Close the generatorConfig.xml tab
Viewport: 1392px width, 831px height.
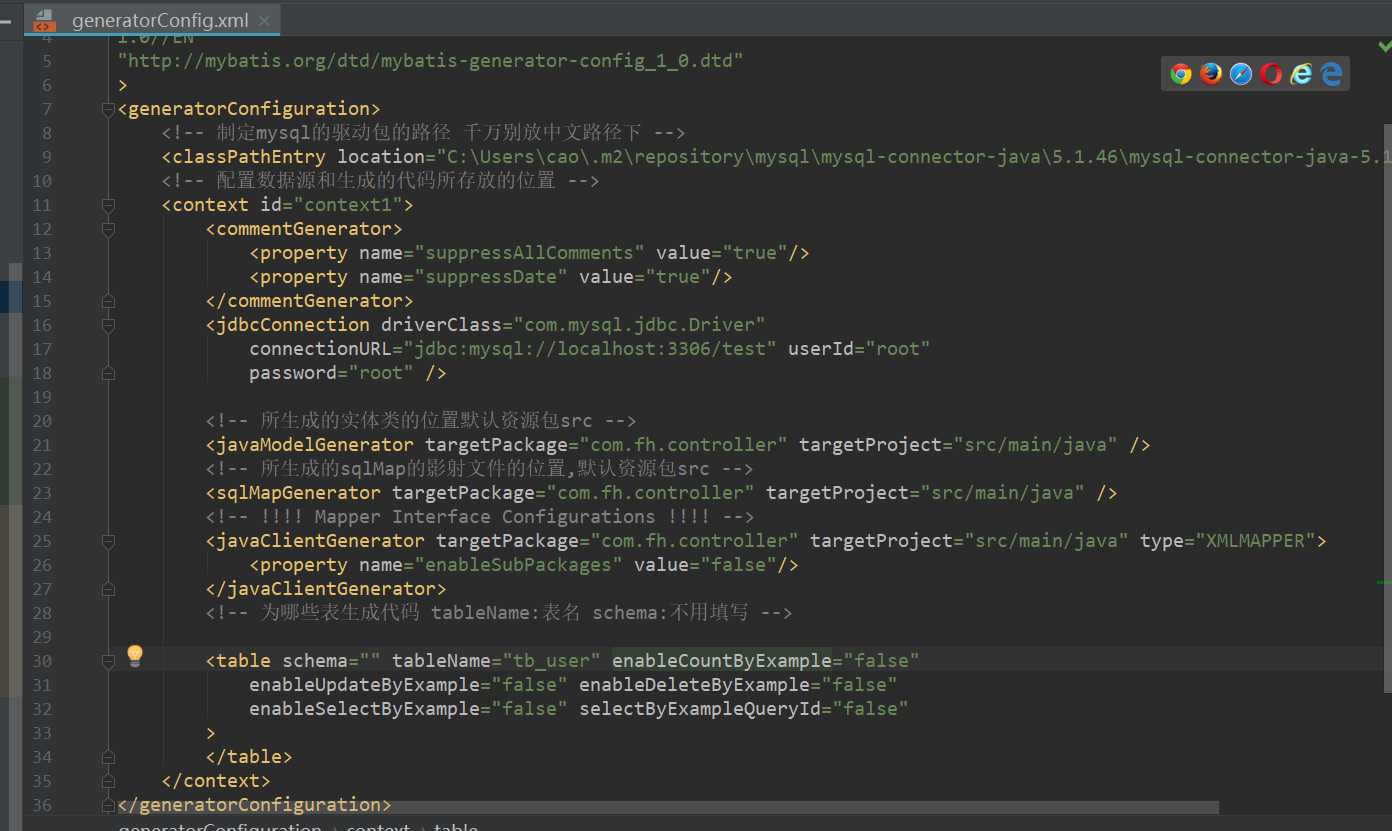263,20
